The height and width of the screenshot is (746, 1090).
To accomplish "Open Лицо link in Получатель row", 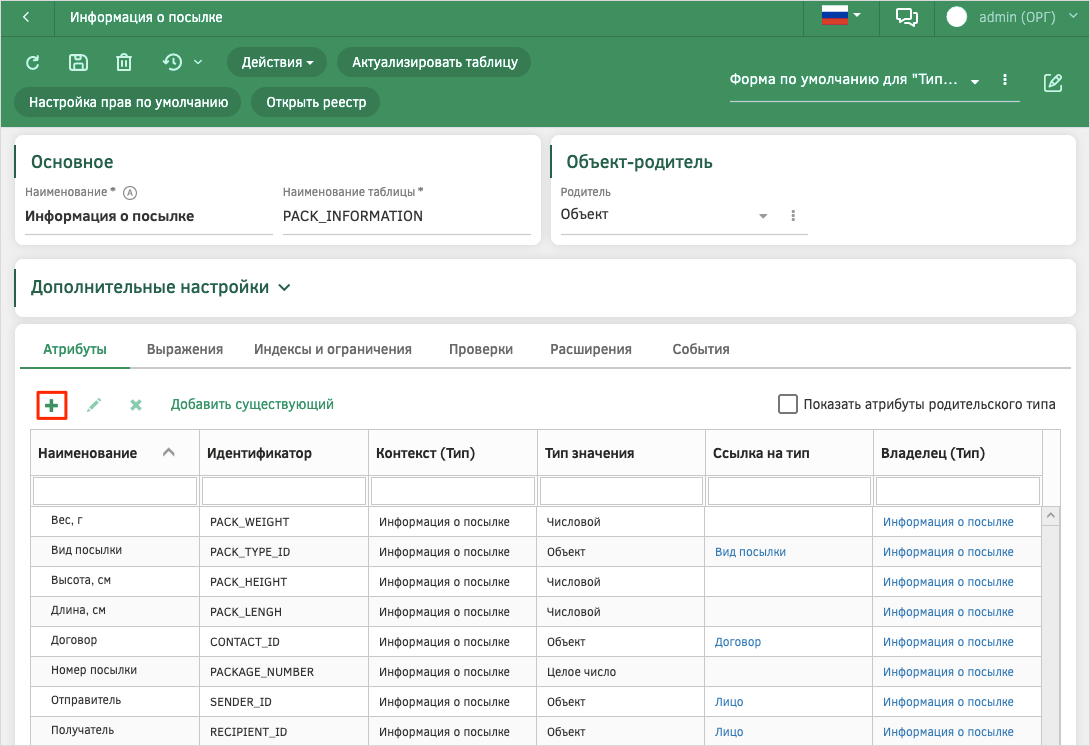I will coord(729,732).
